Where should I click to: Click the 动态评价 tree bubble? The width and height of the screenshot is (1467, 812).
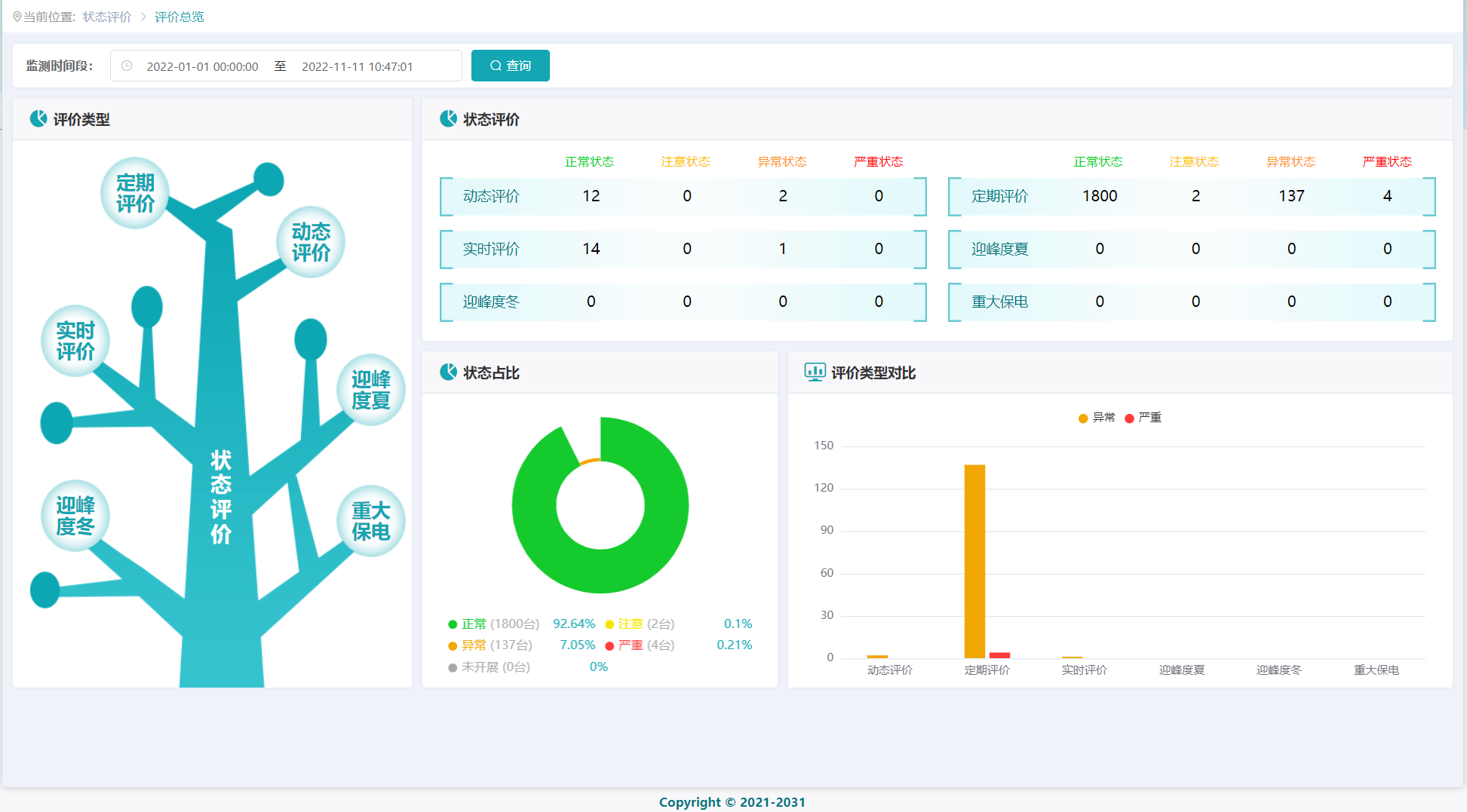(x=311, y=242)
